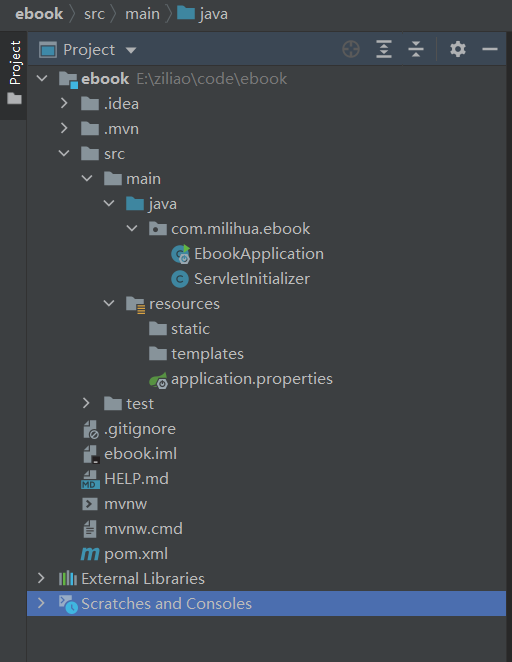Screen dimensions: 512x662
Task: Toggle the vertical Project side tab
Action: pyautogui.click(x=14, y=74)
